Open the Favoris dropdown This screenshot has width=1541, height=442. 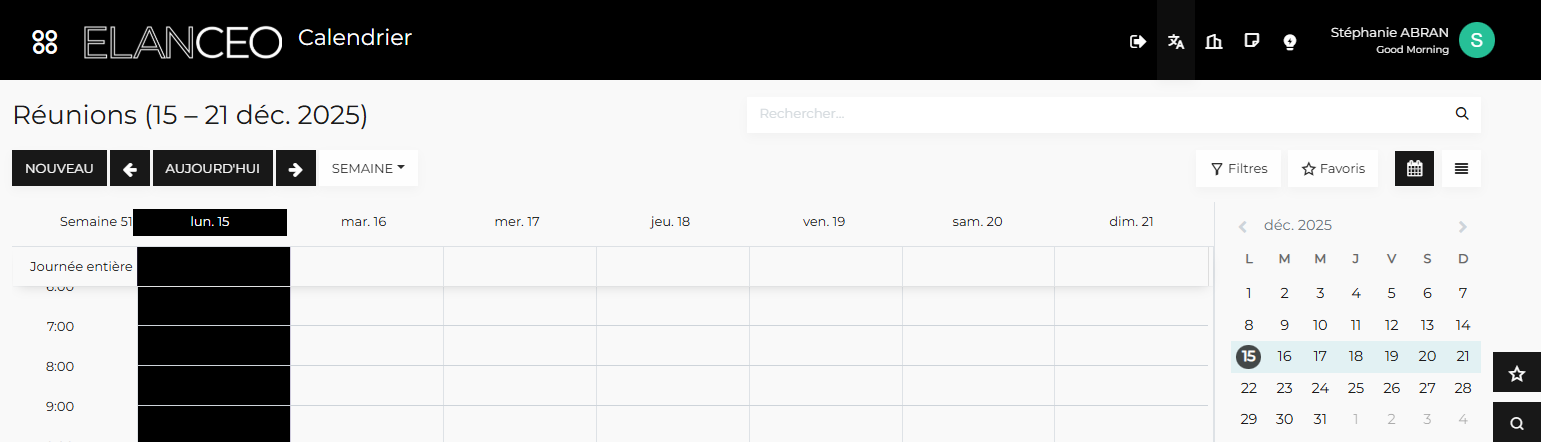pos(1333,168)
